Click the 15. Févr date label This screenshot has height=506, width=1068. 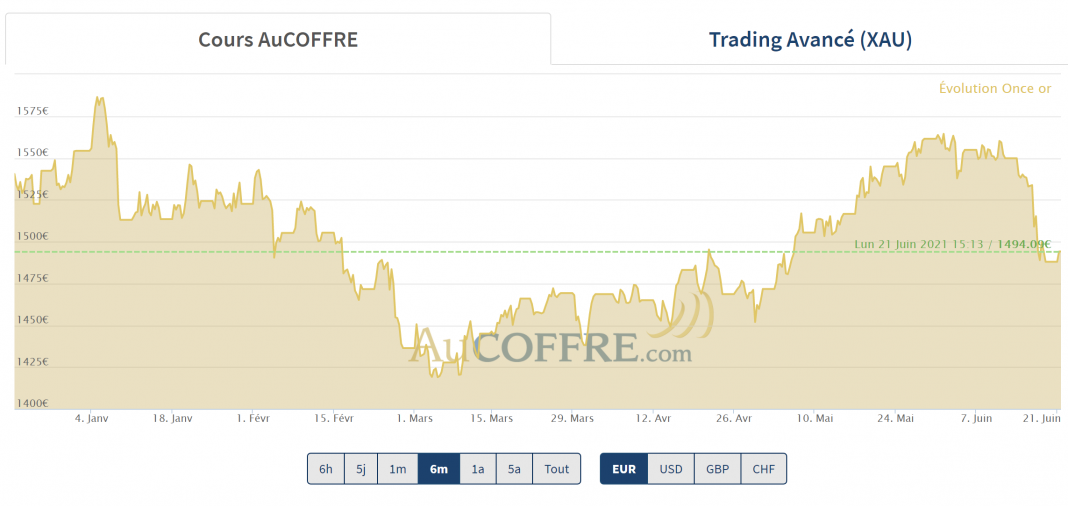tap(333, 418)
